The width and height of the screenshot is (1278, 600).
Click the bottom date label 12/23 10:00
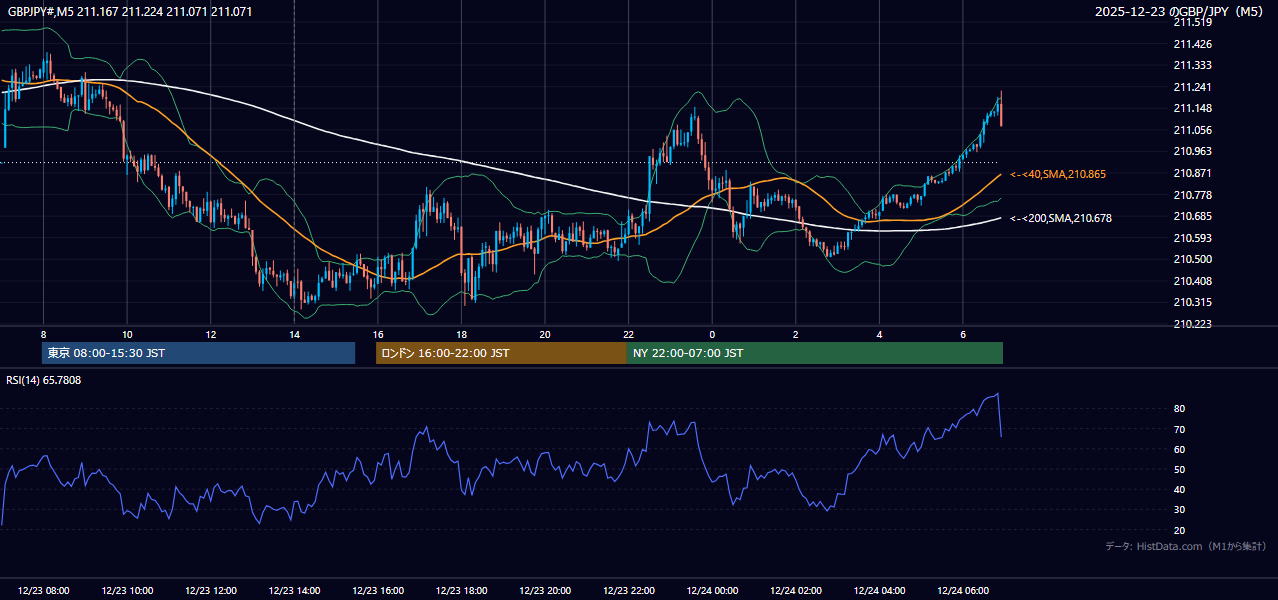[127, 591]
